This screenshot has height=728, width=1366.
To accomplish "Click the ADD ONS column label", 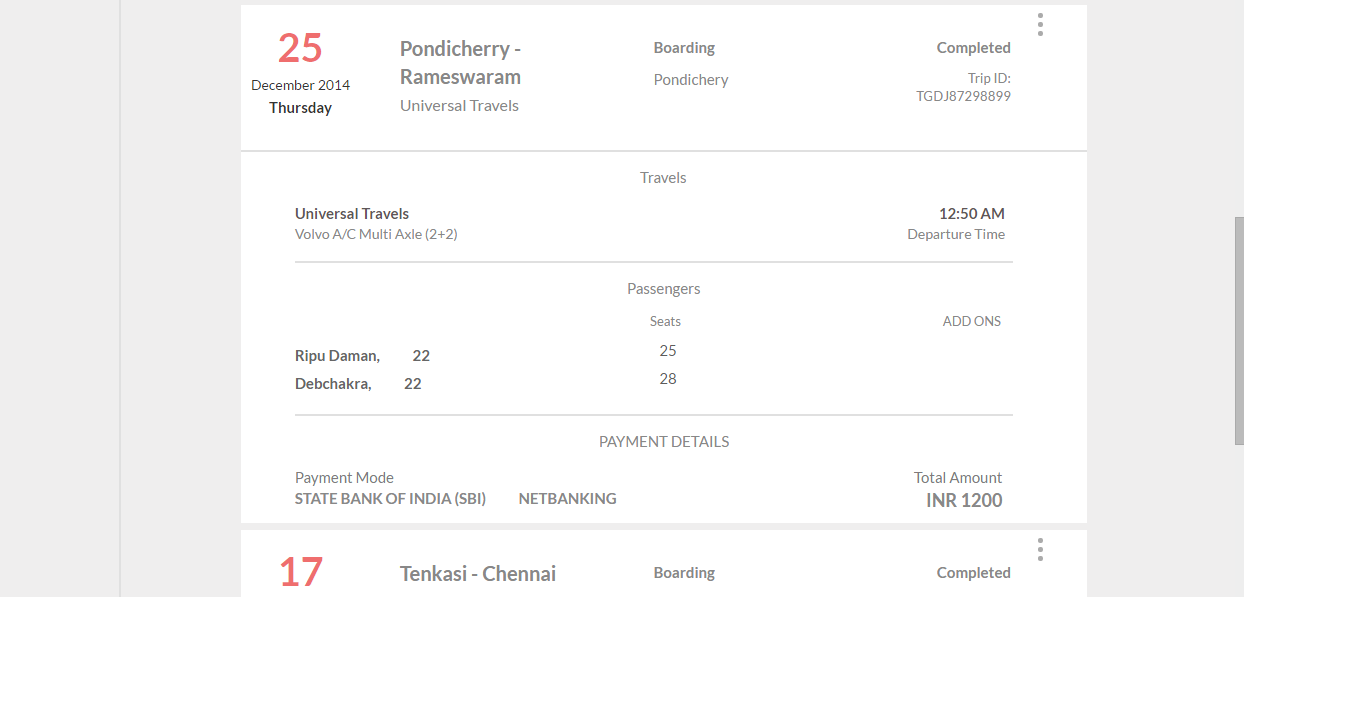I will click(x=971, y=322).
